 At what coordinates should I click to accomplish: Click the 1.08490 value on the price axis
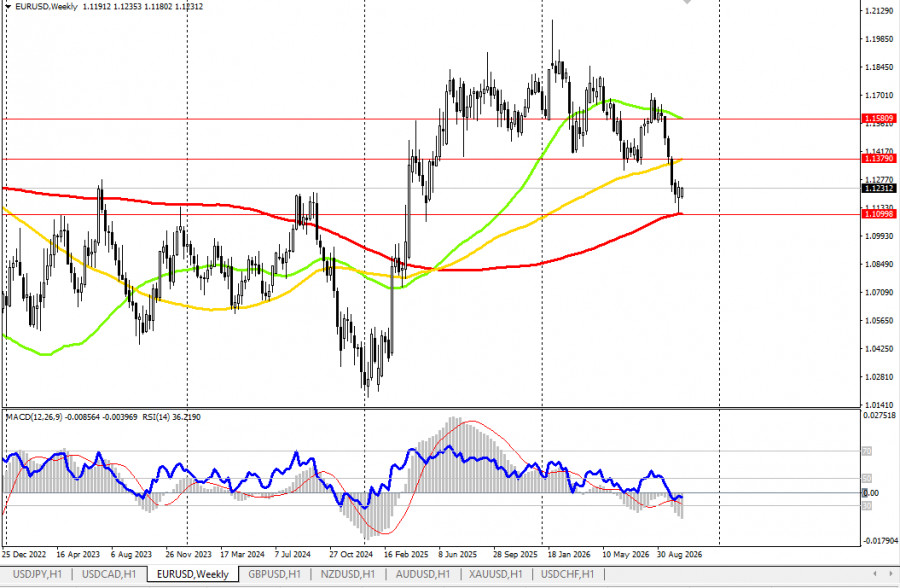879,264
